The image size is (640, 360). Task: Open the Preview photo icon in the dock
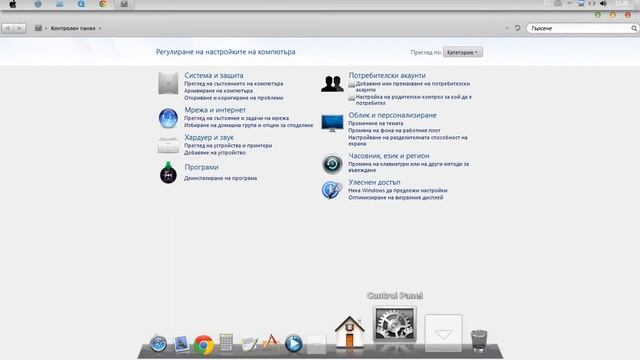[x=181, y=344]
